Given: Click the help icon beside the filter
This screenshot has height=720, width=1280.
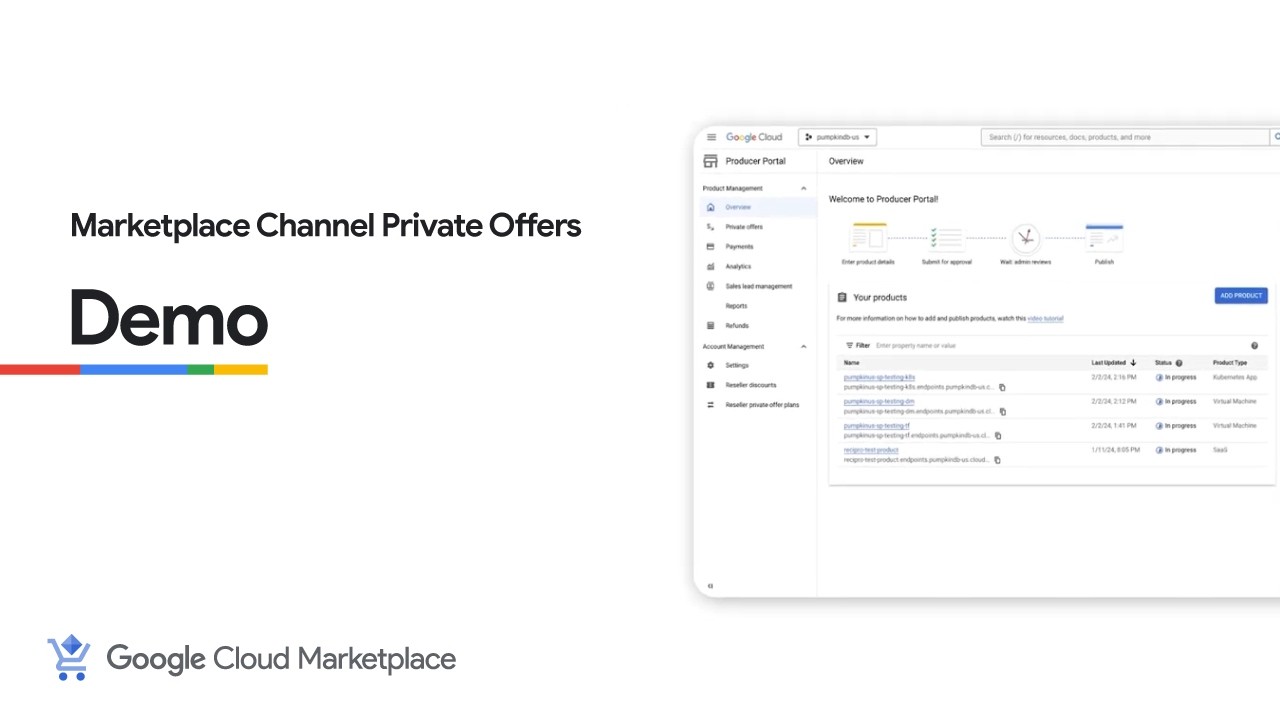Looking at the screenshot, I should 1254,345.
